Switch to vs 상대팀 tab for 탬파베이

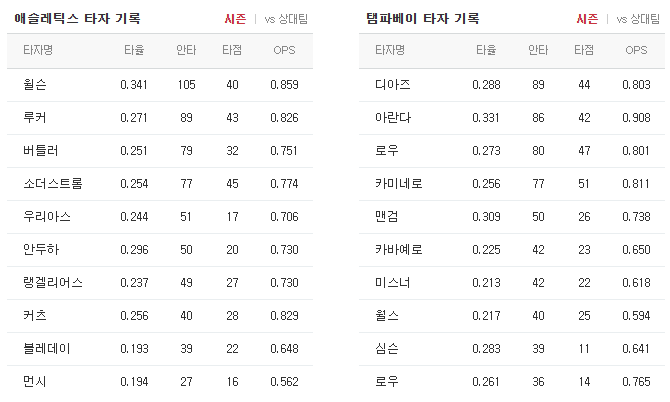point(638,19)
